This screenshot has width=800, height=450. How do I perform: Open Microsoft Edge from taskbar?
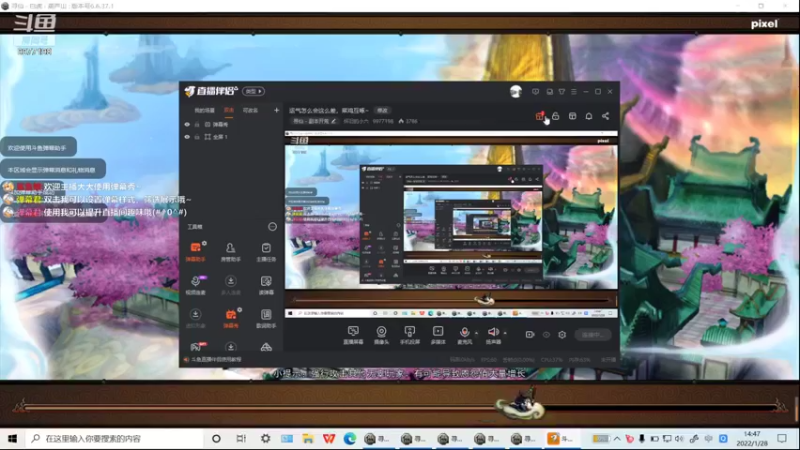[x=349, y=439]
